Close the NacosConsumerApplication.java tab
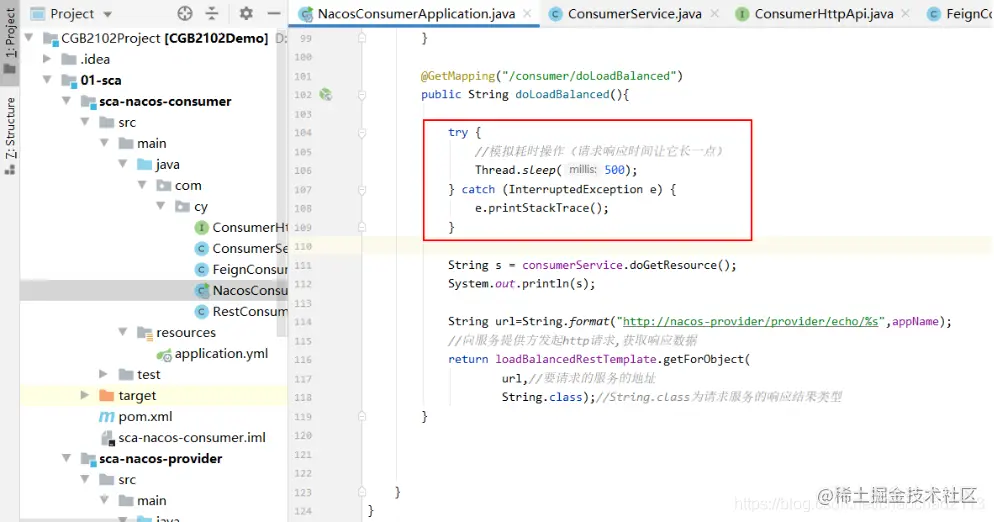 click(527, 13)
